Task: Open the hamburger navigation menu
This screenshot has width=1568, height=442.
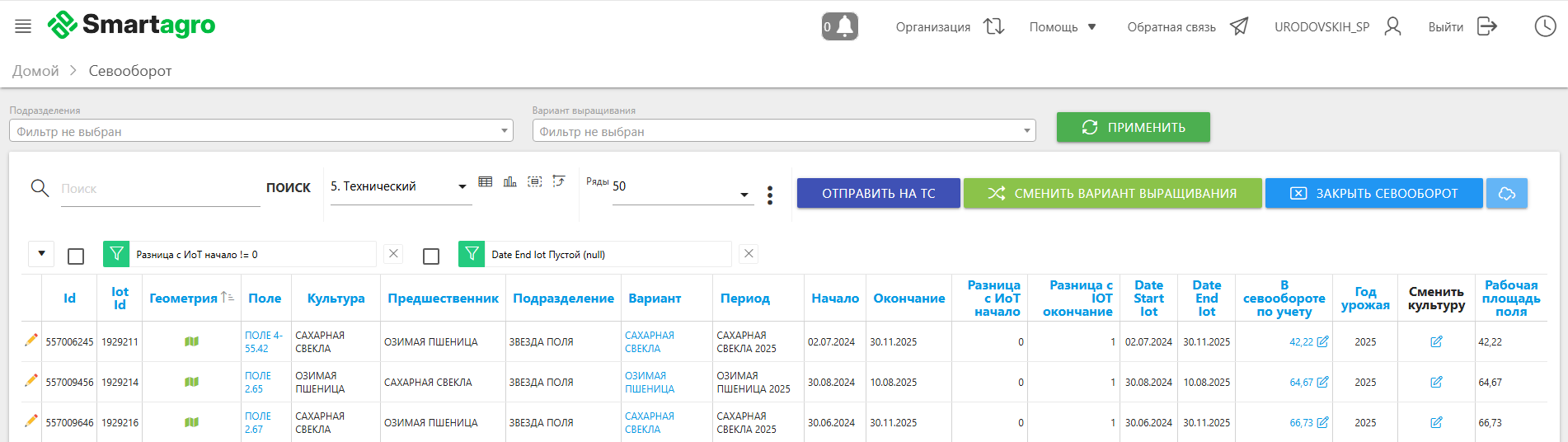Action: pos(23,26)
